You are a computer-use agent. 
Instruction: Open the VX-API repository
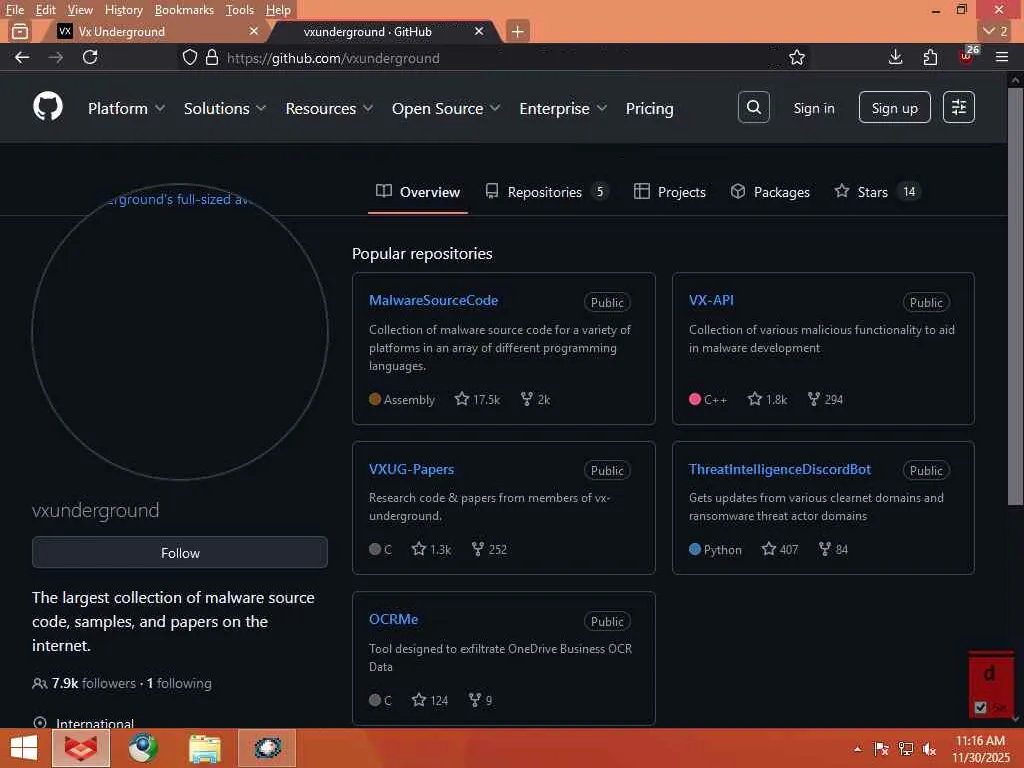(711, 300)
